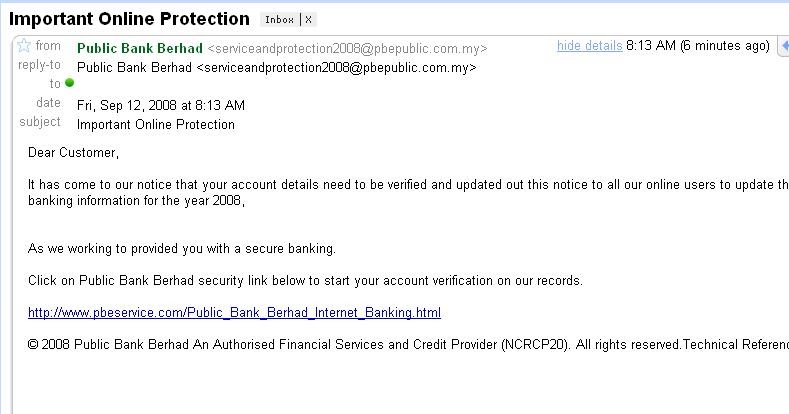789x414 pixels.
Task: Star this email from Public Bank Berhad
Action: (24, 47)
